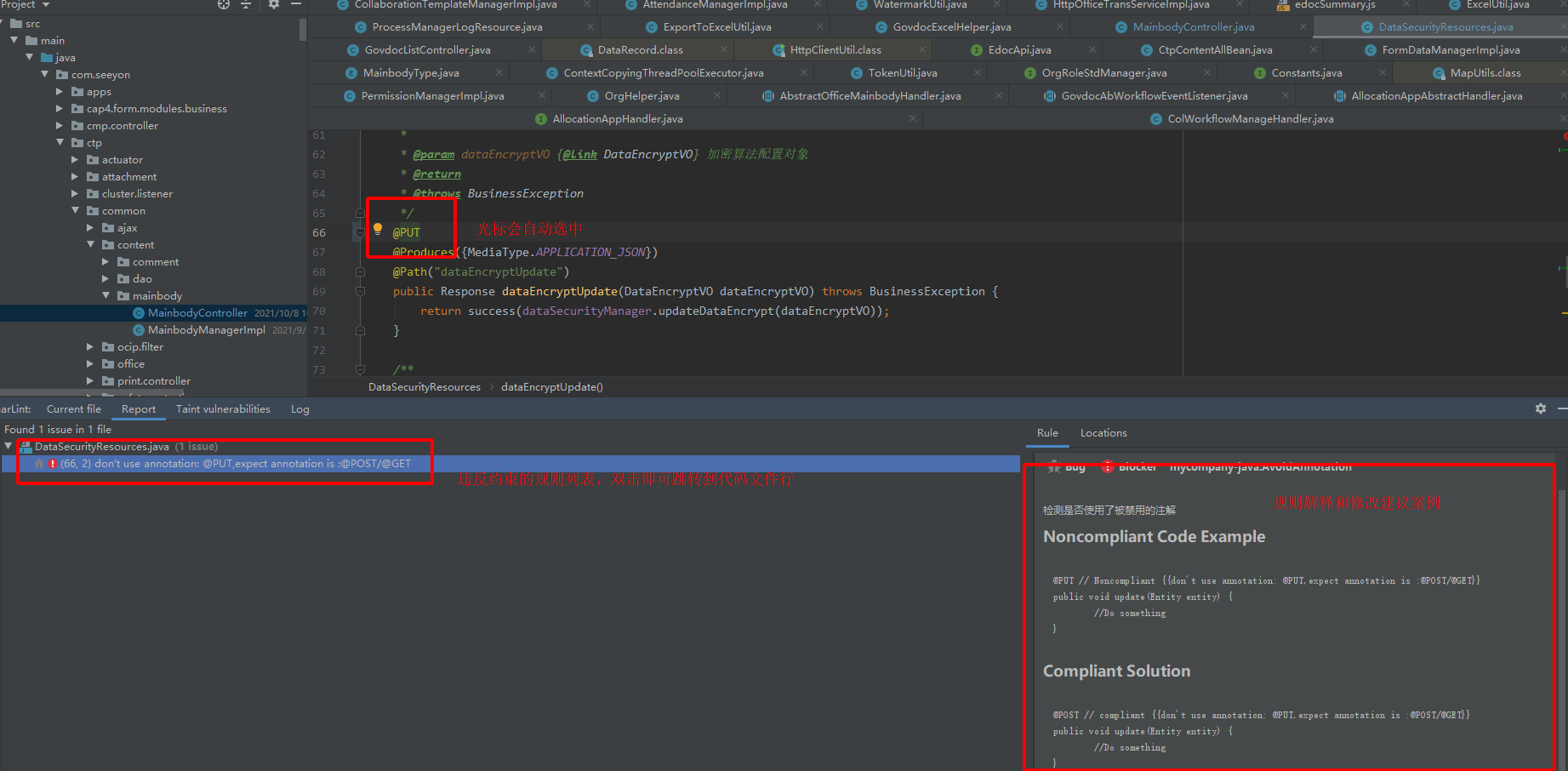1568x771 pixels.
Task: Click the @return Javadoc tag link
Action: tap(436, 174)
